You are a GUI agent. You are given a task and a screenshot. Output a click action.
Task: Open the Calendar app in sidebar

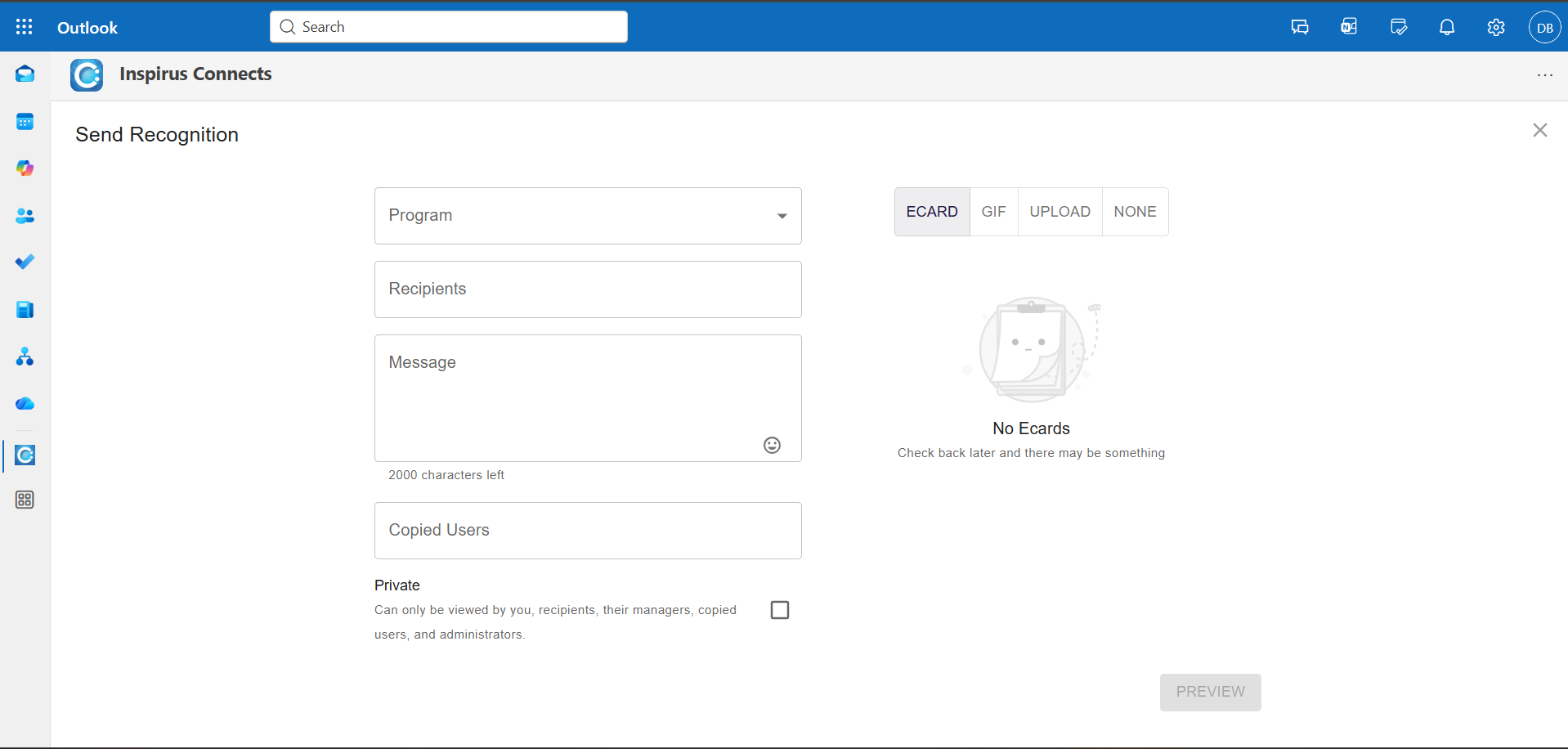point(25,122)
